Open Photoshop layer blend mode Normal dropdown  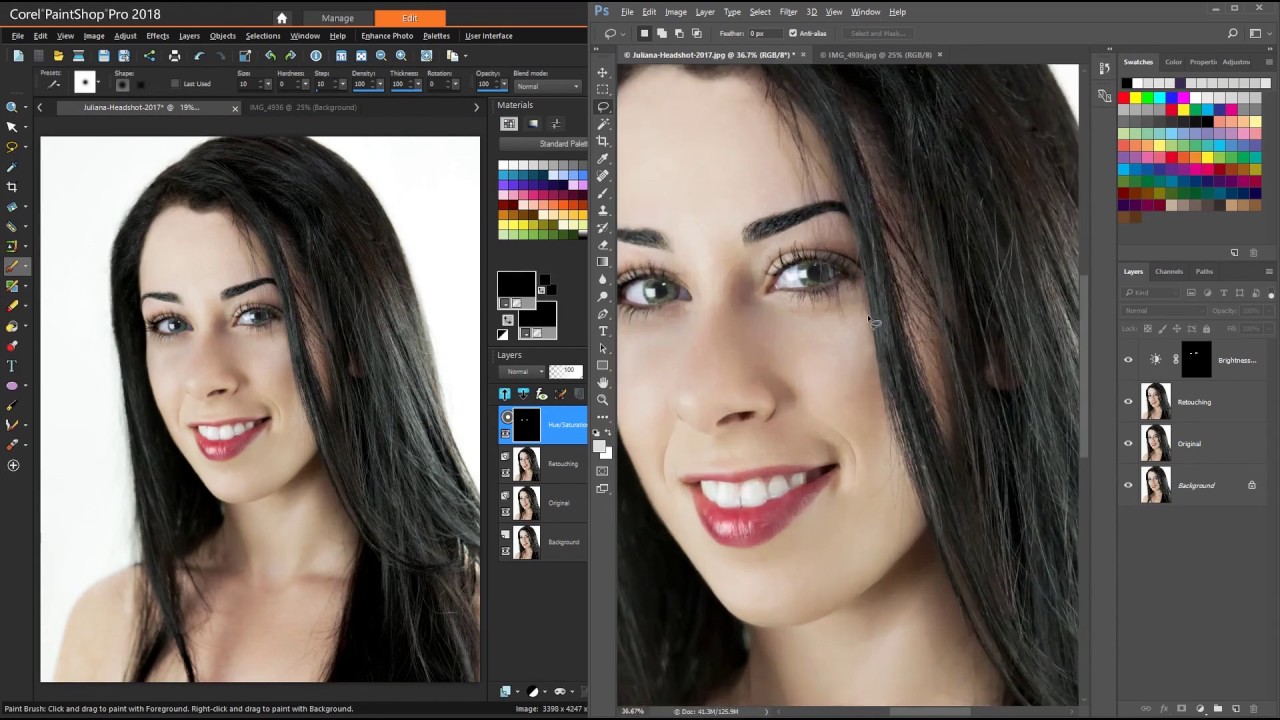pos(1165,311)
